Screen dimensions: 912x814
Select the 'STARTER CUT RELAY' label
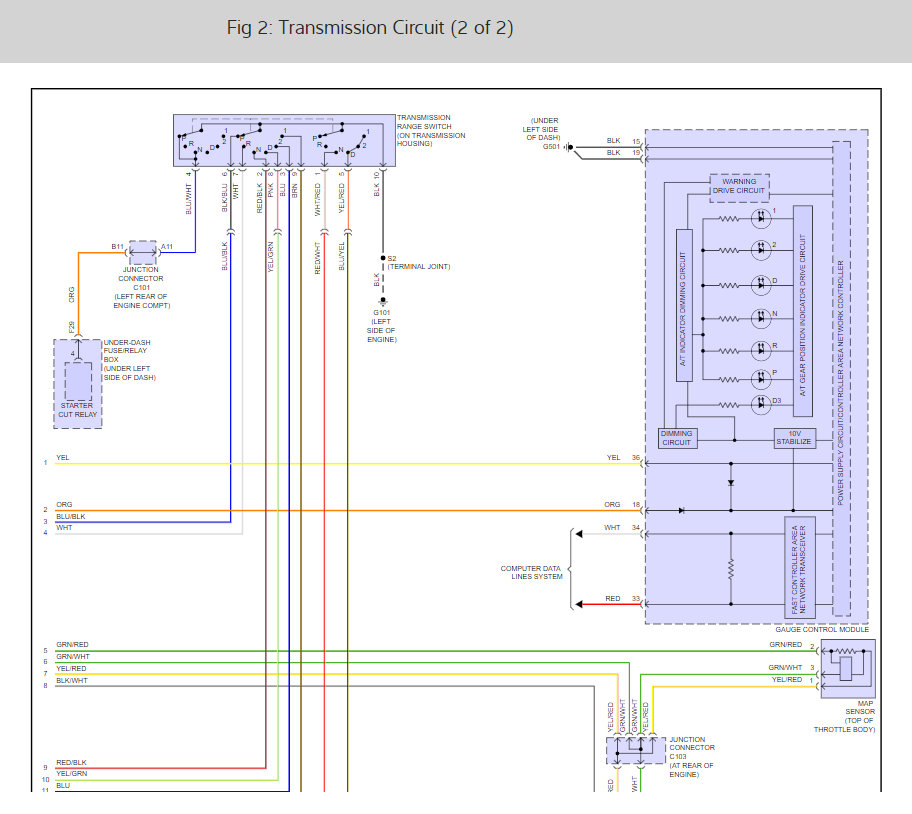[77, 410]
